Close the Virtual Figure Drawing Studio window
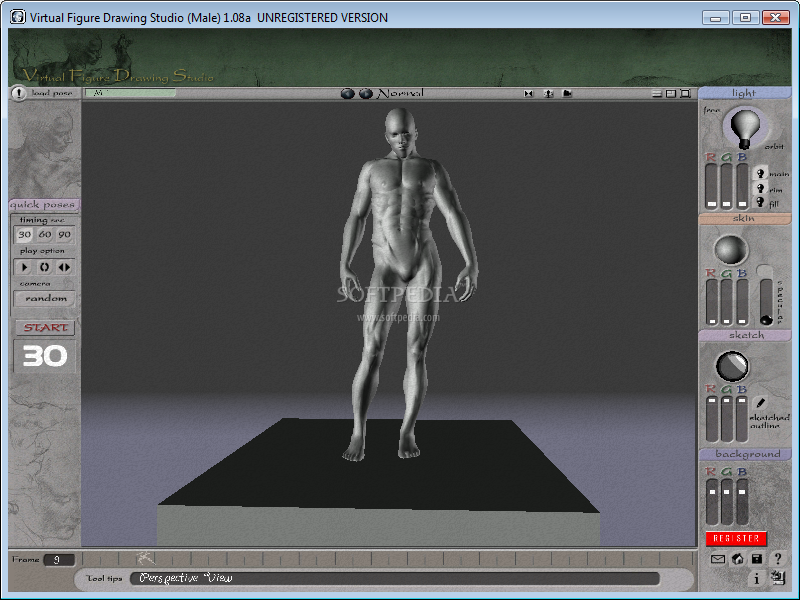 pos(776,17)
